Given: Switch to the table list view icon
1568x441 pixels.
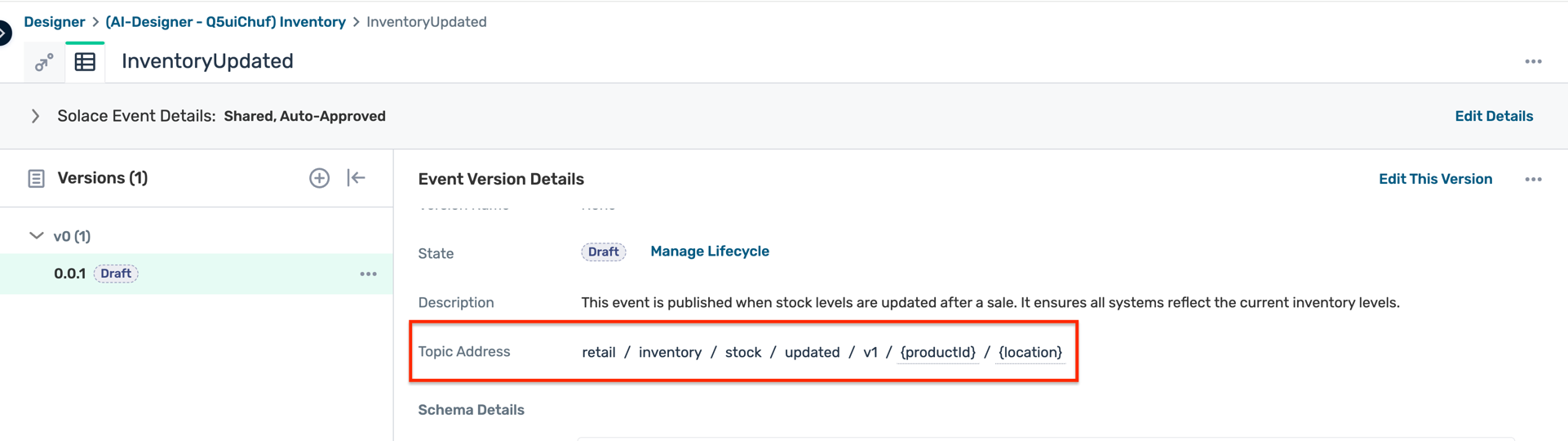Looking at the screenshot, I should (x=85, y=62).
